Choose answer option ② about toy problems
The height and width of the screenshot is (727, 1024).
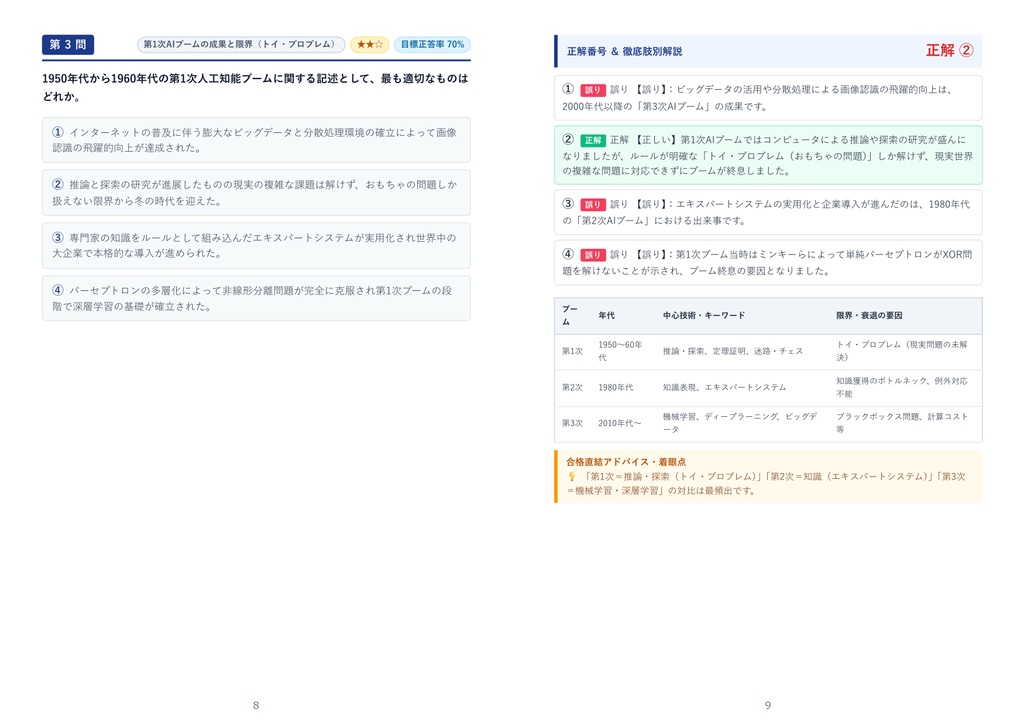coord(256,193)
